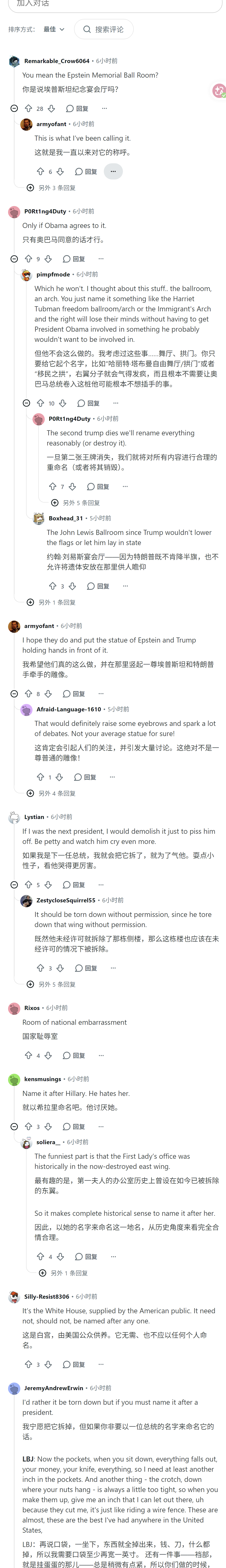Collapse kensmusings comment thread
226x1568 pixels.
point(14,1127)
